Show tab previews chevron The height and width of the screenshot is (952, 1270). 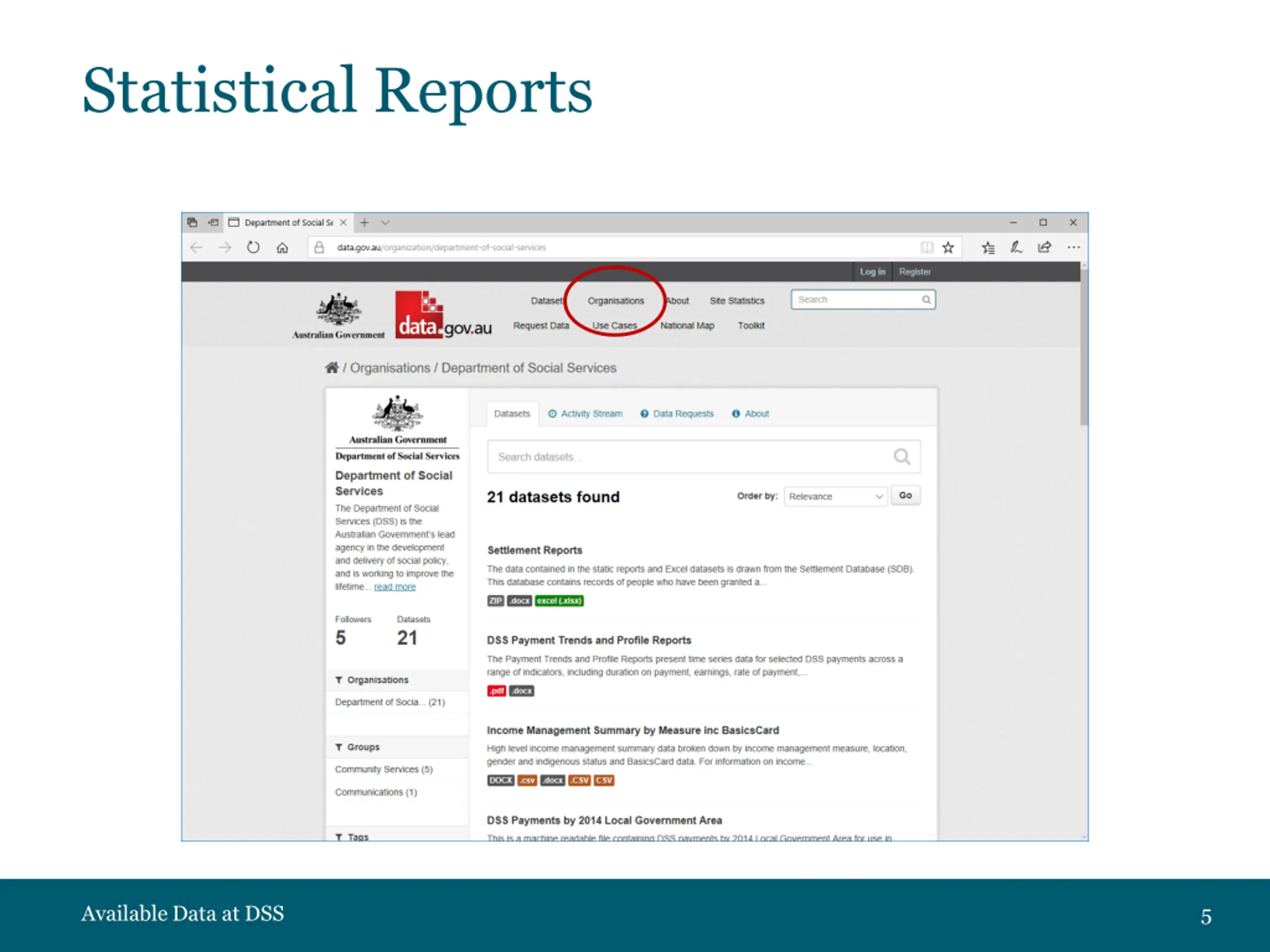tap(385, 223)
